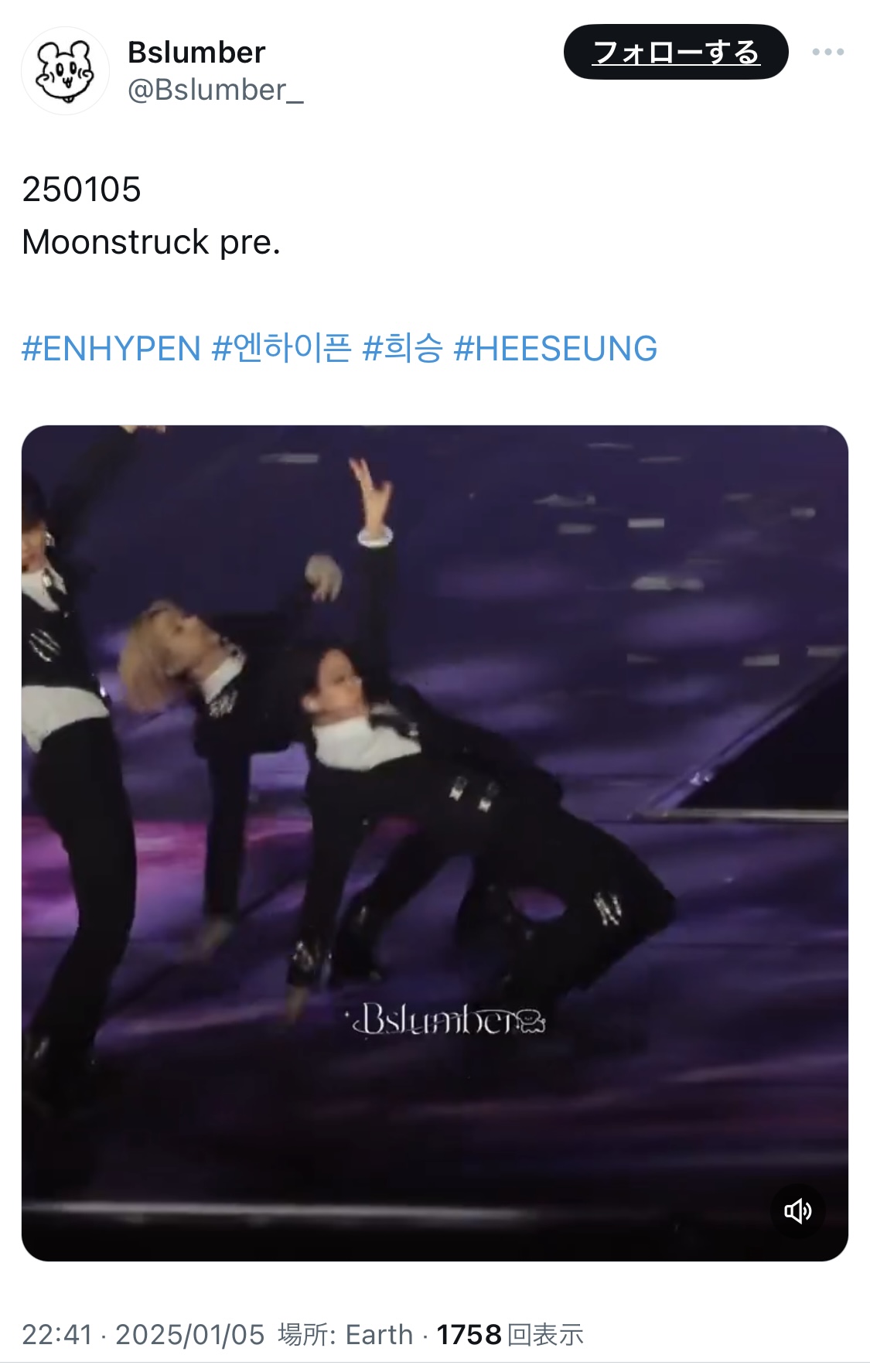Tap the Bslumber watermark on the video
Image resolution: width=870 pixels, height=1372 pixels.
click(x=449, y=1020)
